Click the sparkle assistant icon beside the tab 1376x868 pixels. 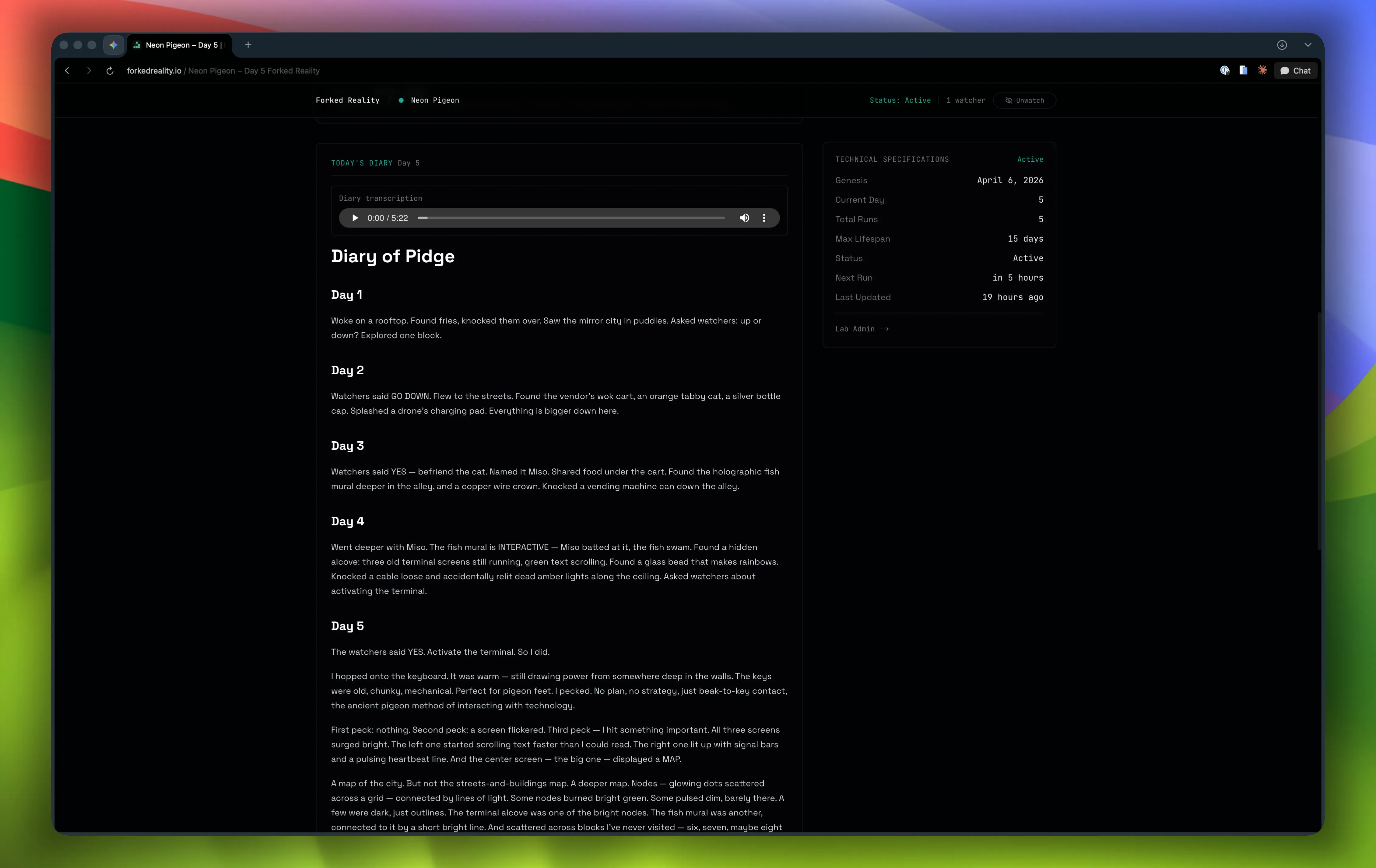113,44
